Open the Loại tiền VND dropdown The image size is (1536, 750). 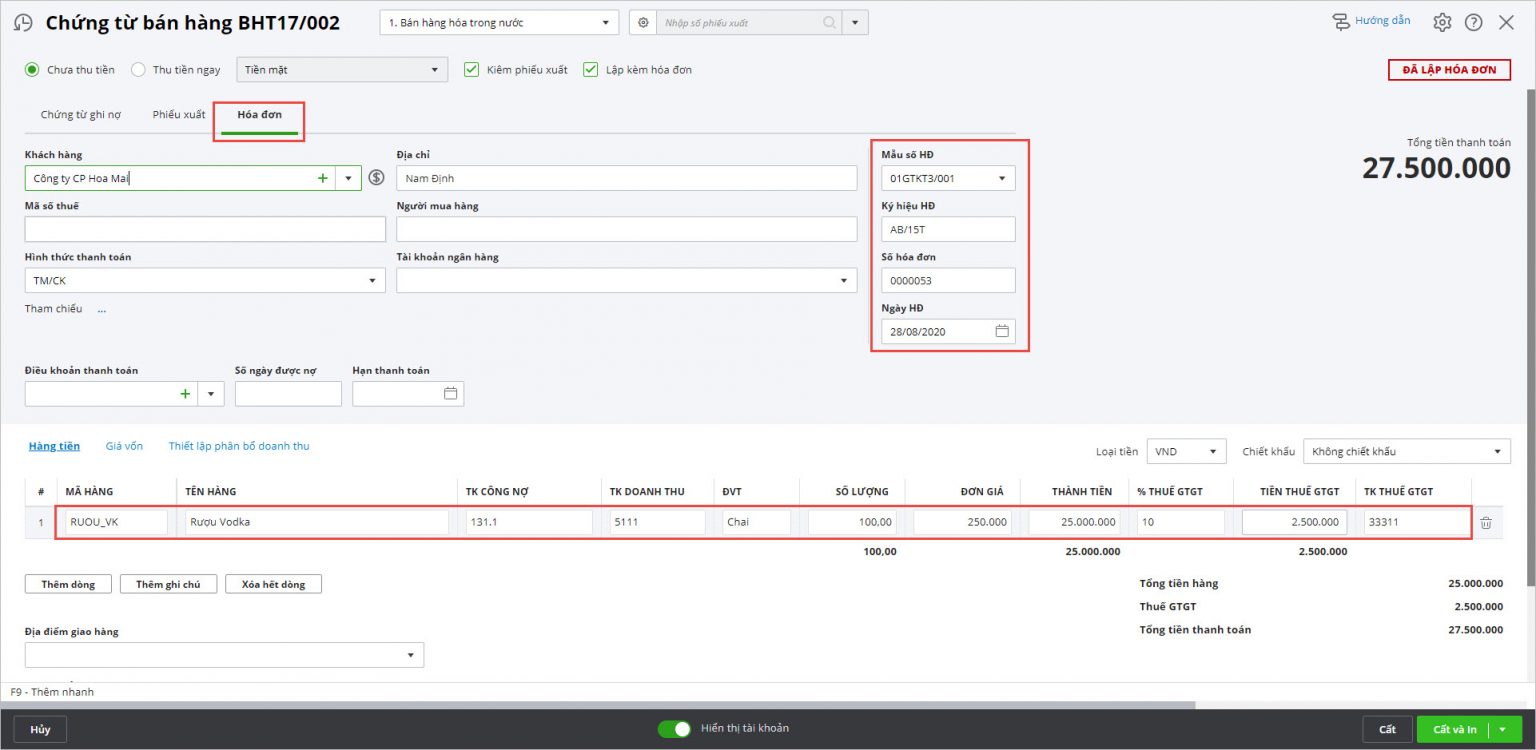pyautogui.click(x=1186, y=452)
